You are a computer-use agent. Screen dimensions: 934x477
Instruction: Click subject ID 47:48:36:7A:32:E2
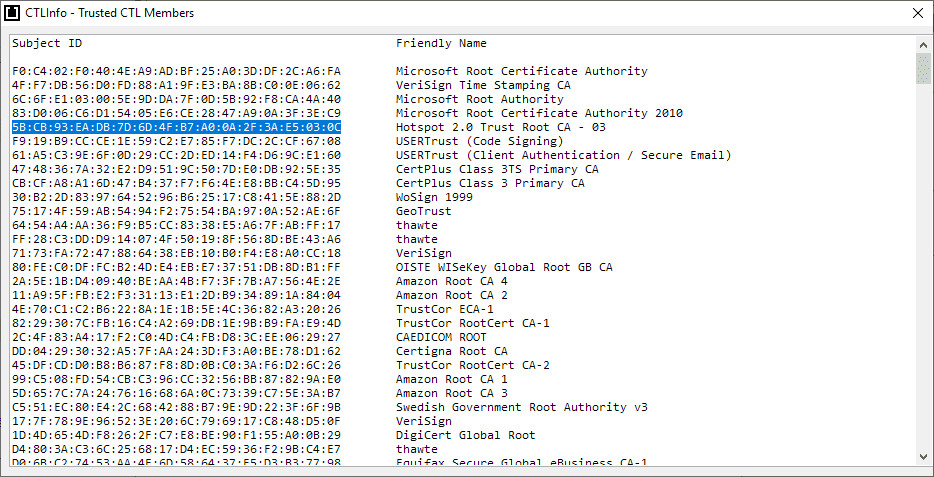point(176,169)
